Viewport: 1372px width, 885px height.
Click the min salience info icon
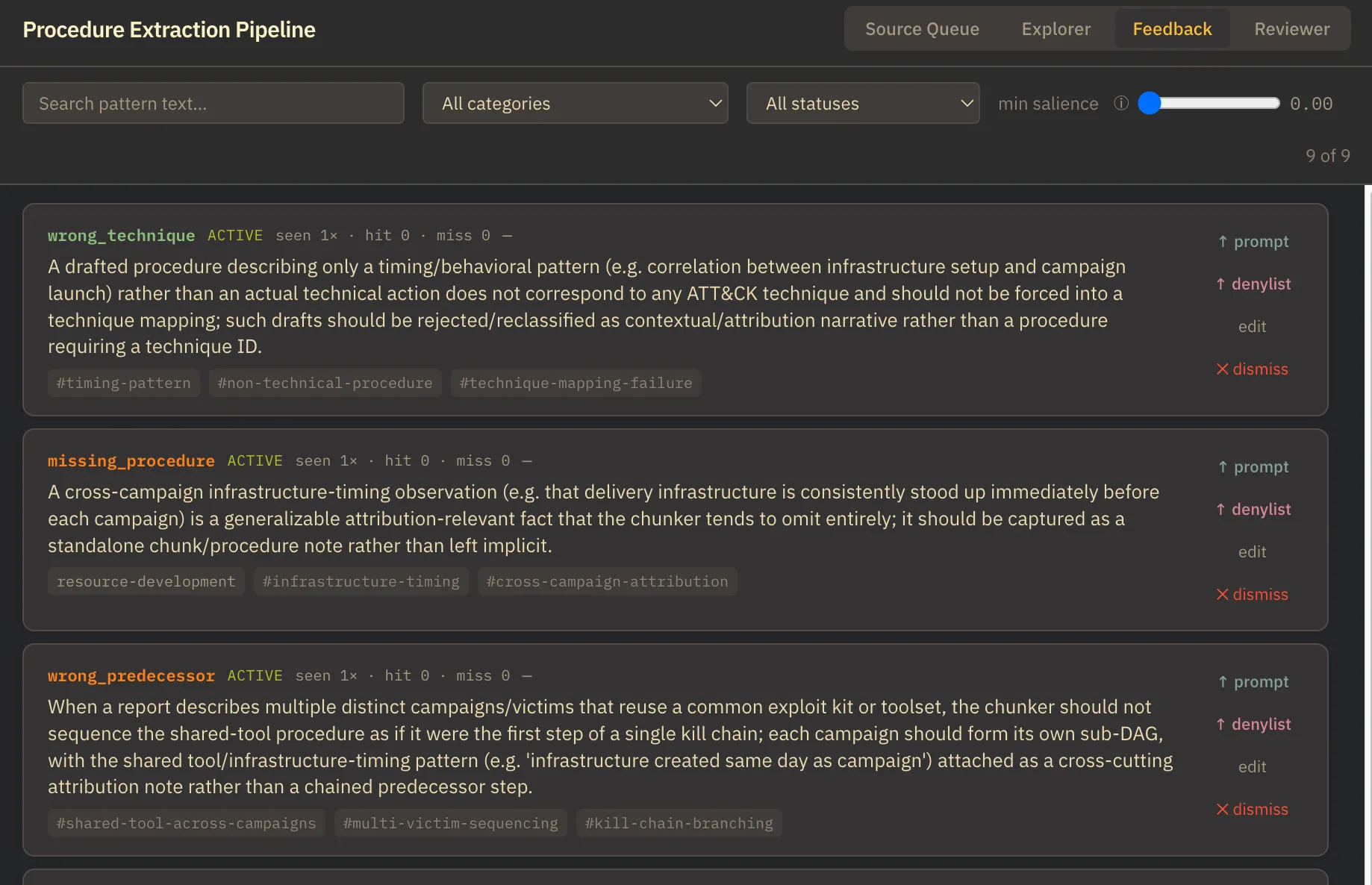[1120, 103]
